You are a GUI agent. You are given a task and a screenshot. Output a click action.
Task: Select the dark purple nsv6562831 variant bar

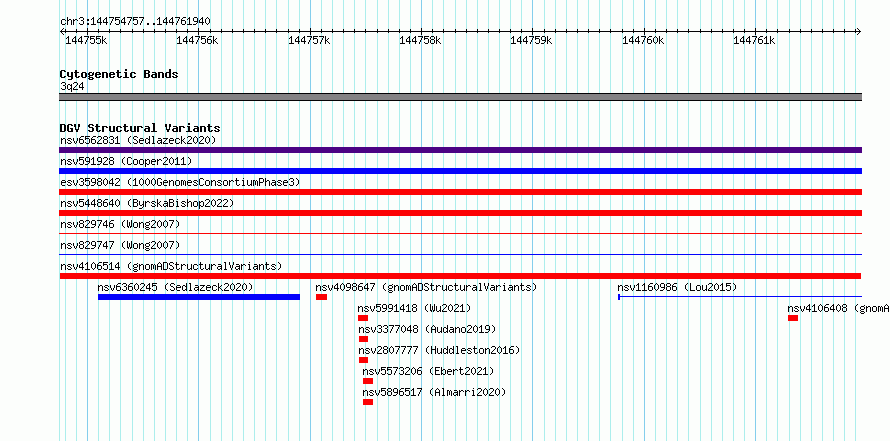[x=460, y=150]
